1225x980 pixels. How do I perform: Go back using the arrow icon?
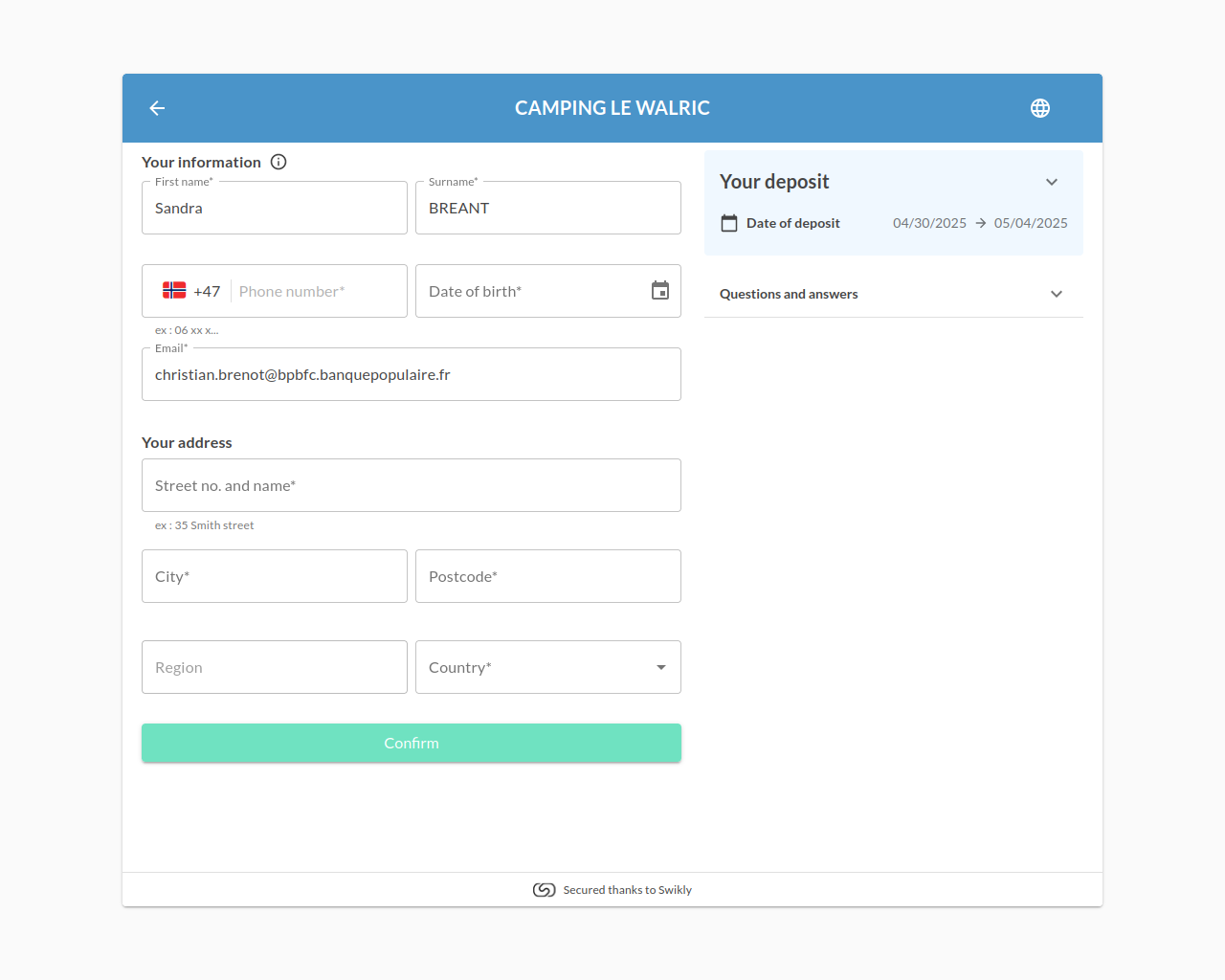coord(158,108)
